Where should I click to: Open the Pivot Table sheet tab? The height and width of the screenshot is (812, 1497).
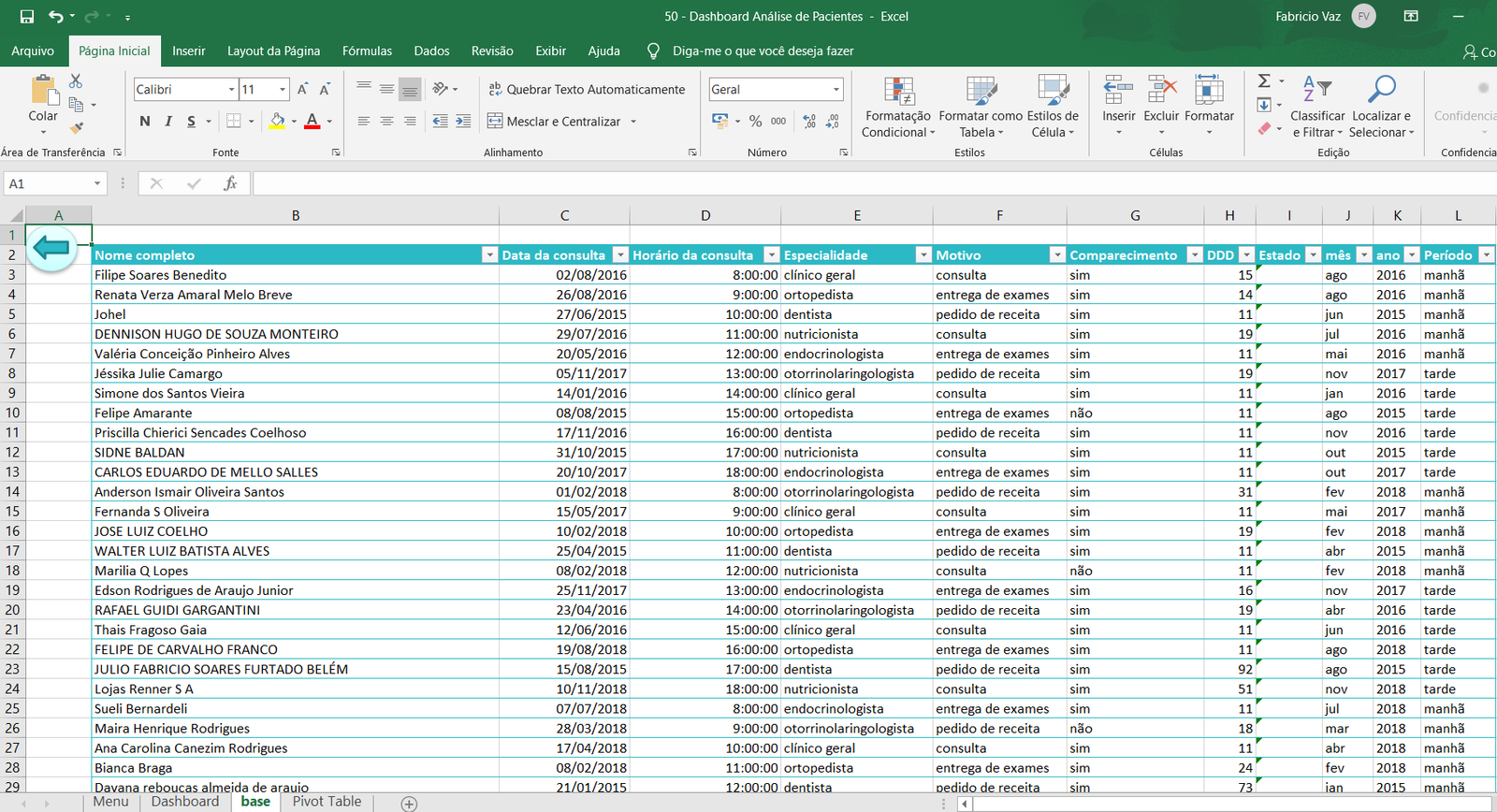pyautogui.click(x=327, y=802)
